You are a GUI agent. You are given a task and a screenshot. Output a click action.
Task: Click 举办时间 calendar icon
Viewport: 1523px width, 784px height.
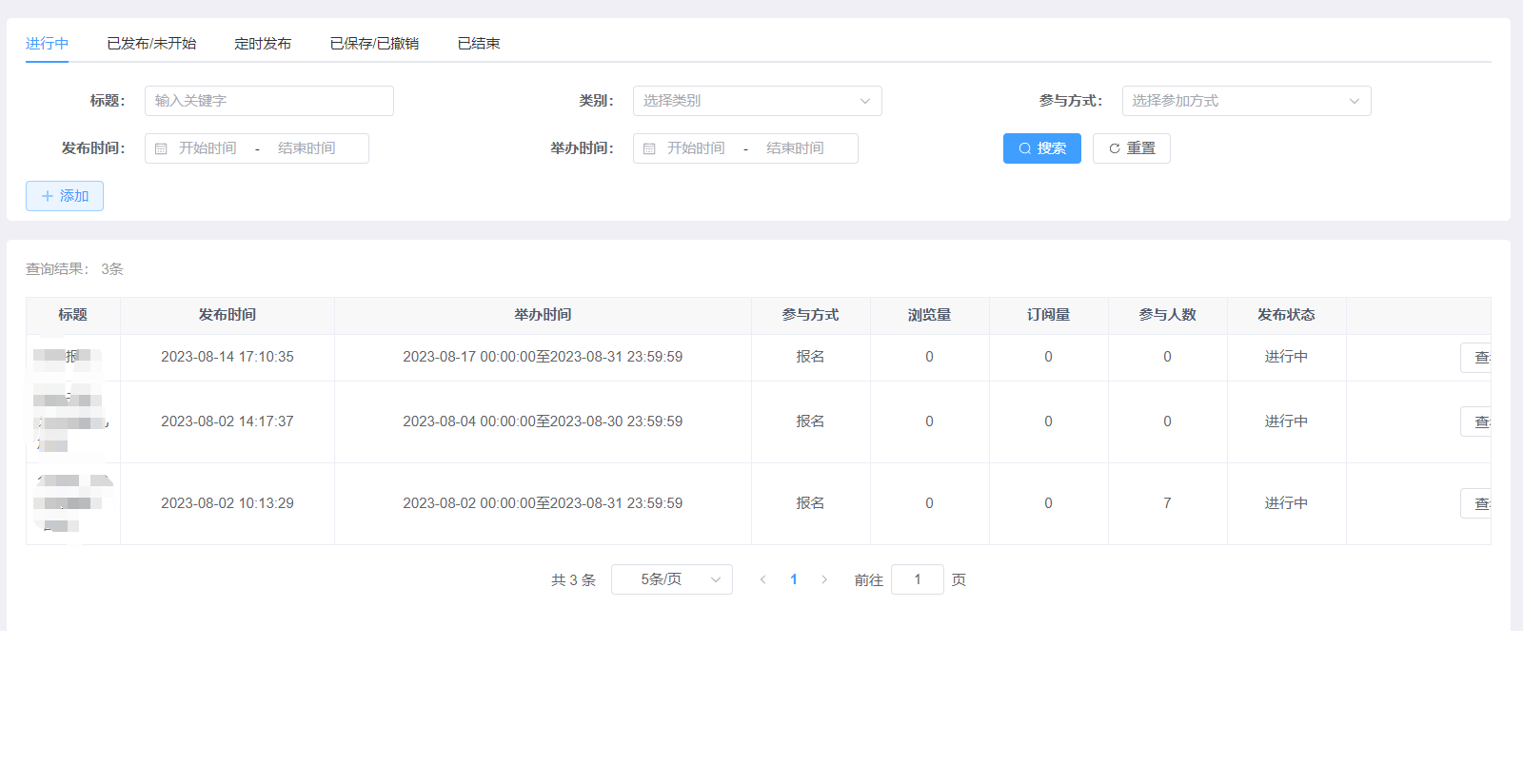(x=649, y=148)
